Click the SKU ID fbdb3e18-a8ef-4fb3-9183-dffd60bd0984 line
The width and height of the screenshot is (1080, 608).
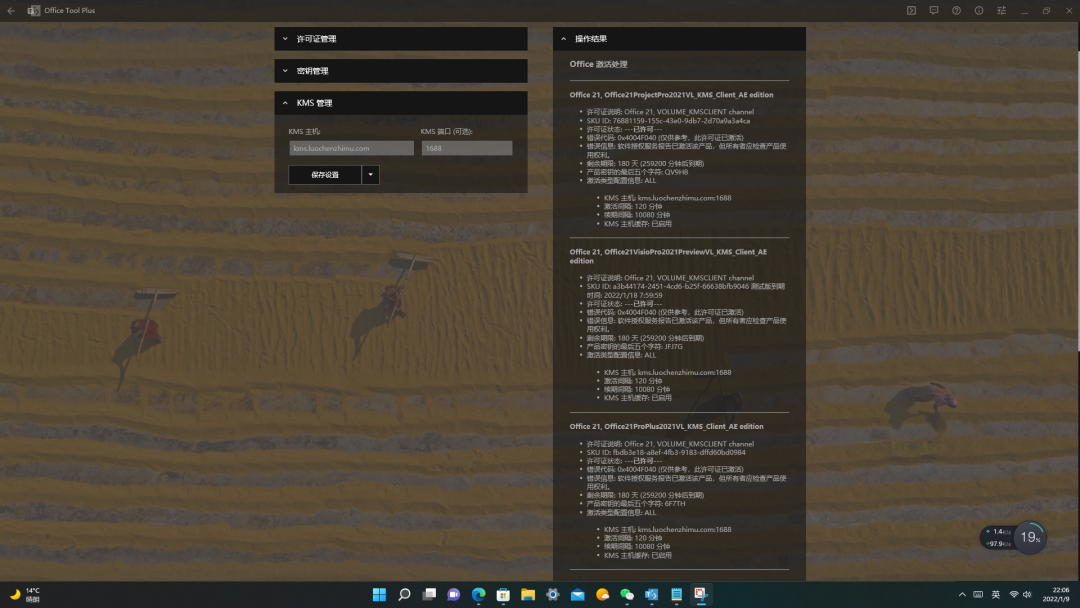(666, 452)
